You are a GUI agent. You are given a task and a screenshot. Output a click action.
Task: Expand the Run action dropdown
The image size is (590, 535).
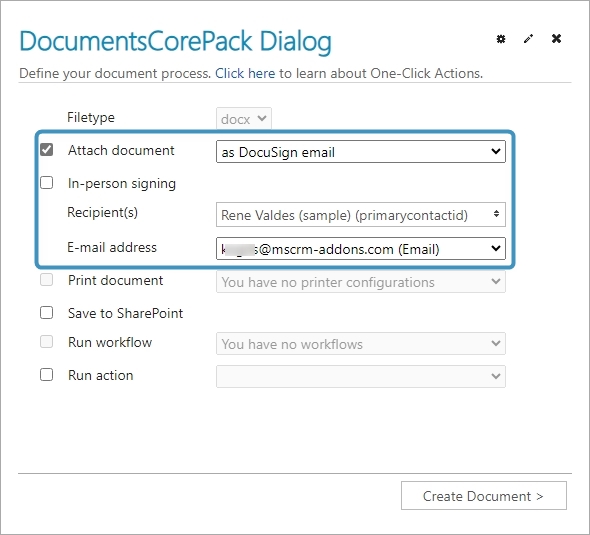coord(360,376)
